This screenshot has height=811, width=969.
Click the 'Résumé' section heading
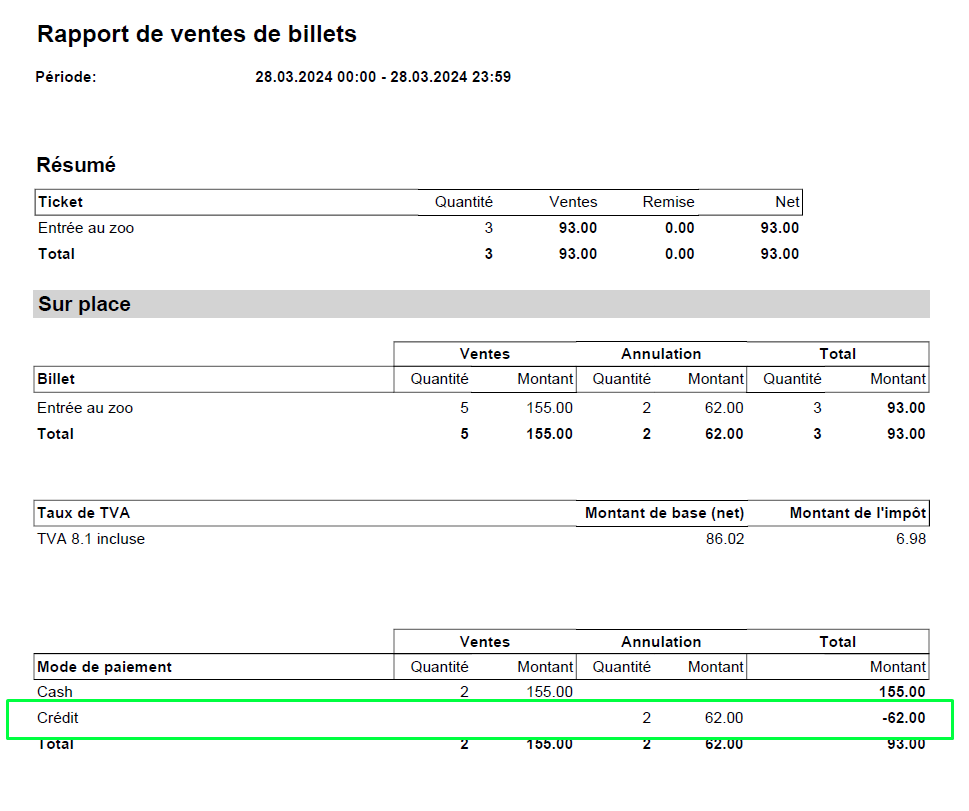coord(76,165)
